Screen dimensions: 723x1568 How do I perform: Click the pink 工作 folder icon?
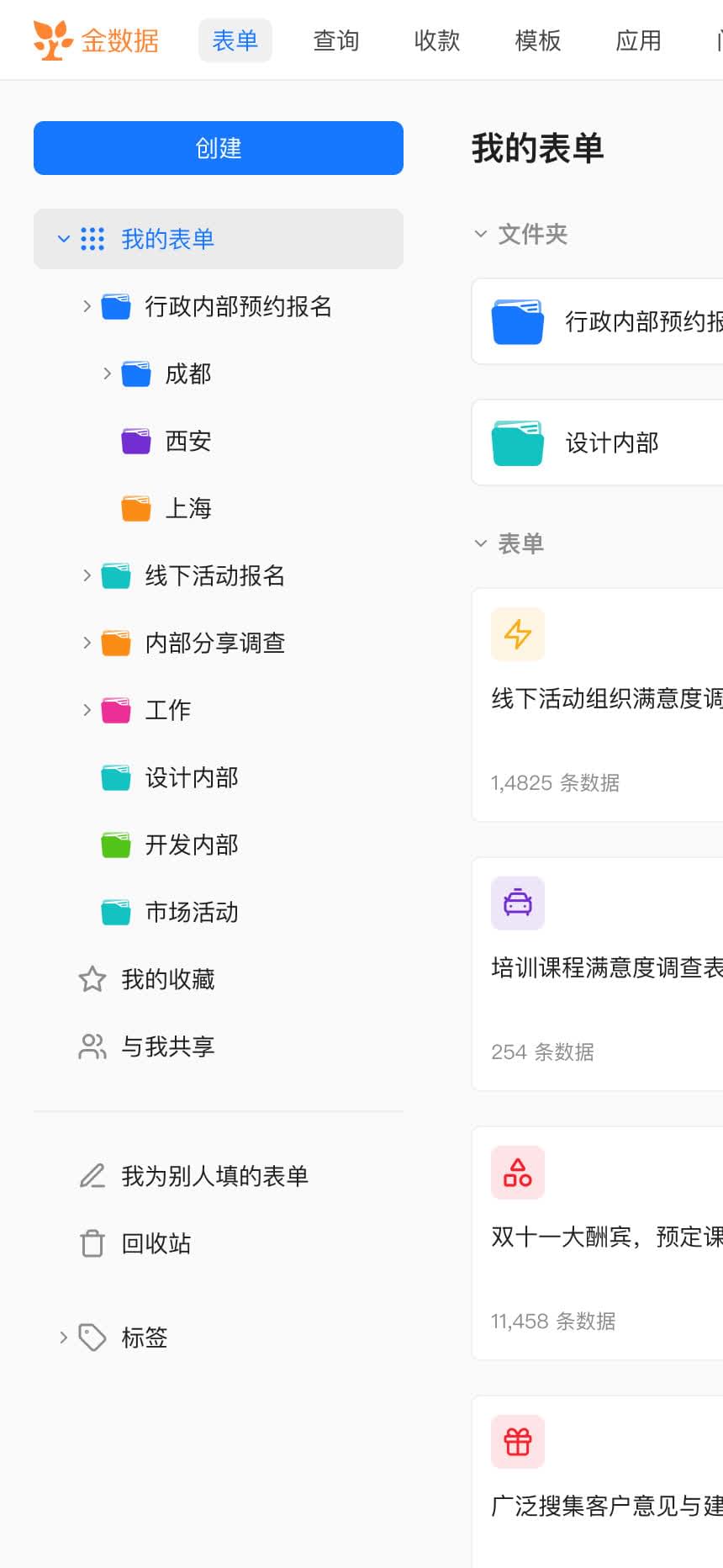(x=116, y=710)
